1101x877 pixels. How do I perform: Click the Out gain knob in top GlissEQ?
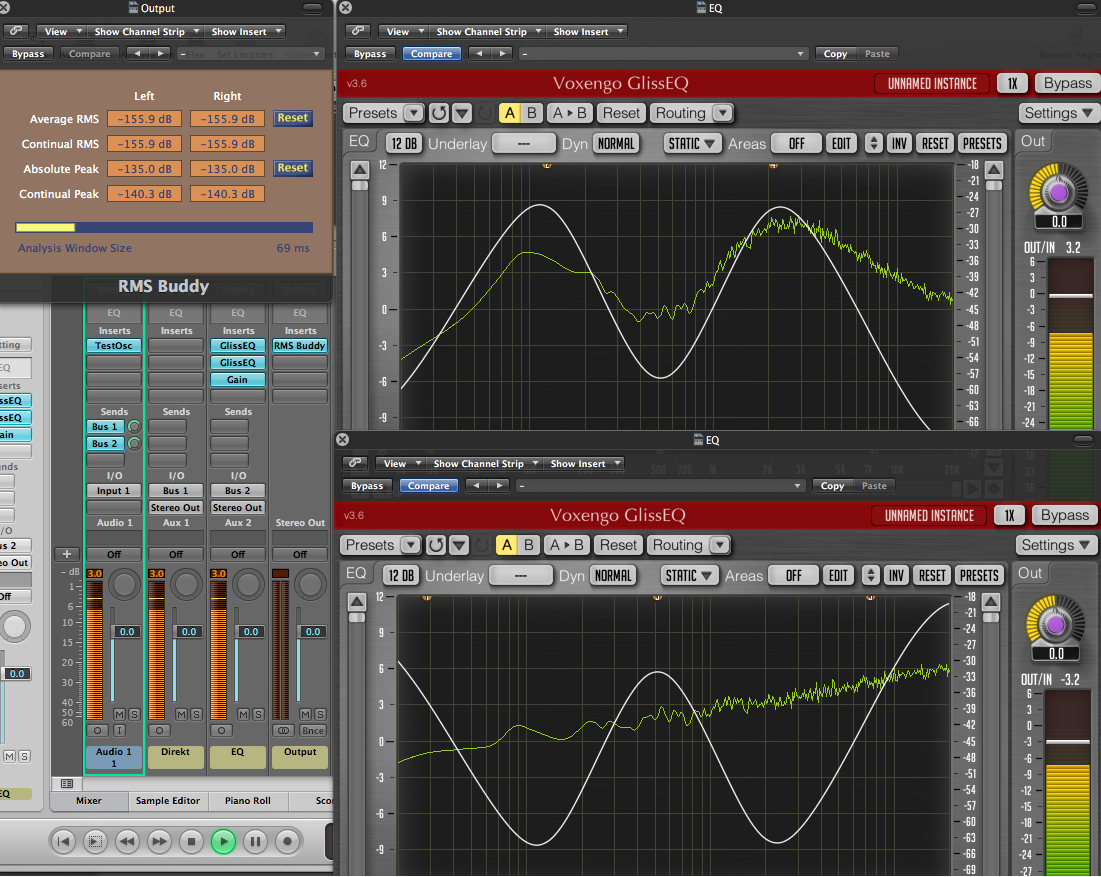[1058, 192]
